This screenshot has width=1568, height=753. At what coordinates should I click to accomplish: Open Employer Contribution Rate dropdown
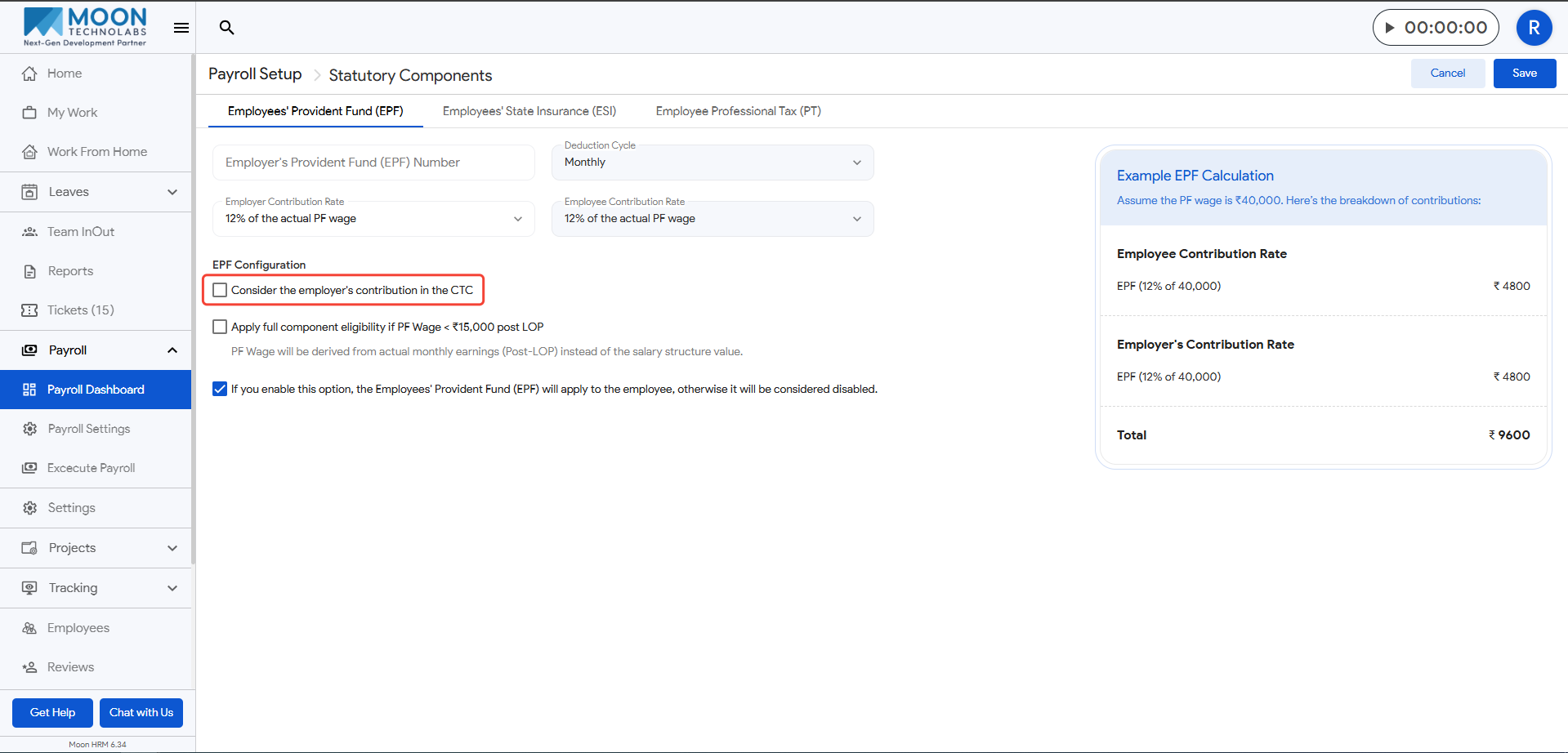point(373,219)
